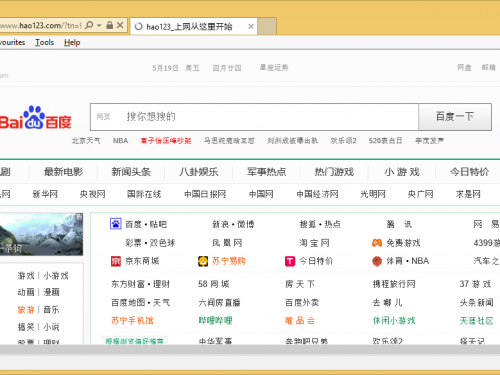Open the 最新电影 category tab
This screenshot has height=375, width=500.
click(63, 172)
